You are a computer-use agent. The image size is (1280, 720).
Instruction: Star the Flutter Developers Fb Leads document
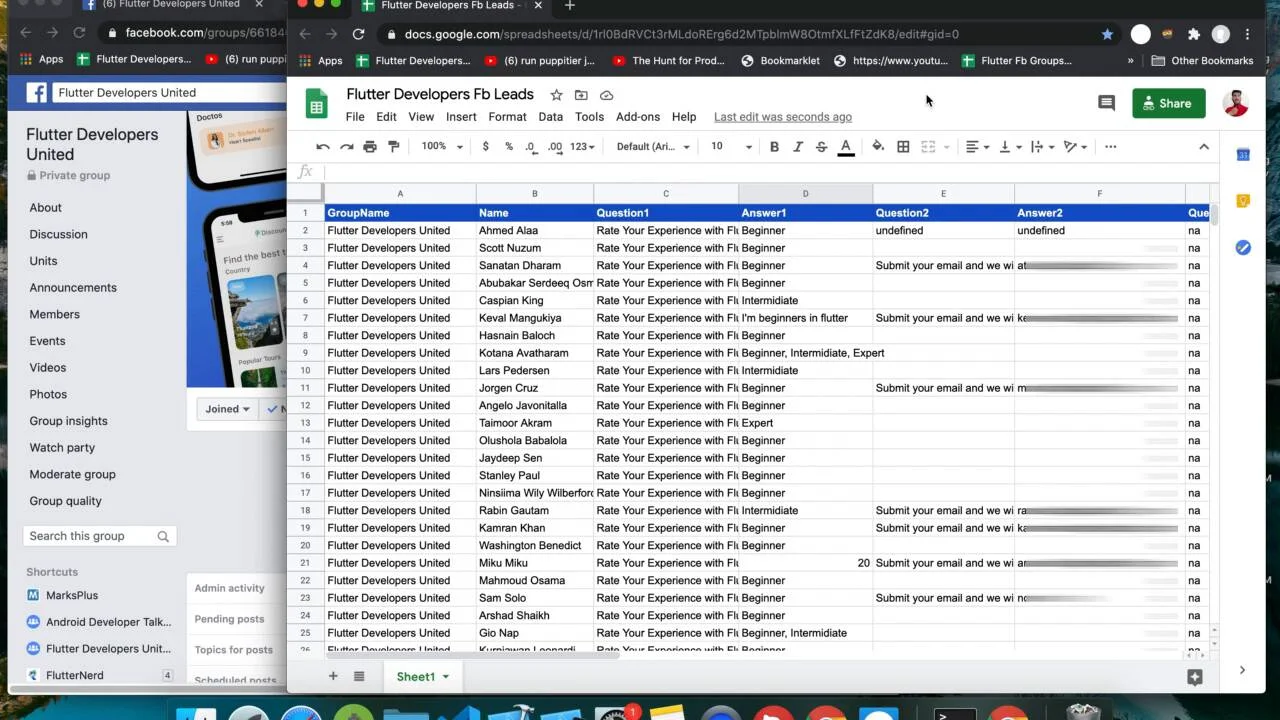[556, 95]
